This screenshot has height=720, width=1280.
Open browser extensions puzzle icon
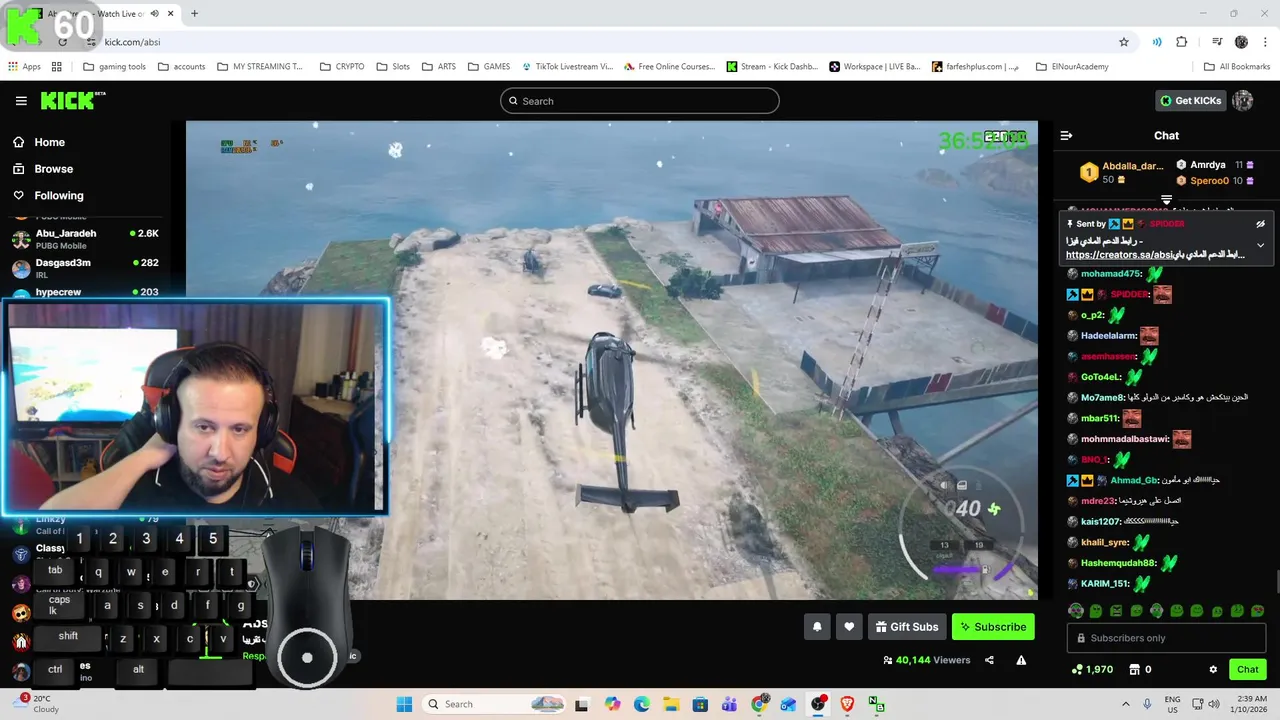(1181, 42)
